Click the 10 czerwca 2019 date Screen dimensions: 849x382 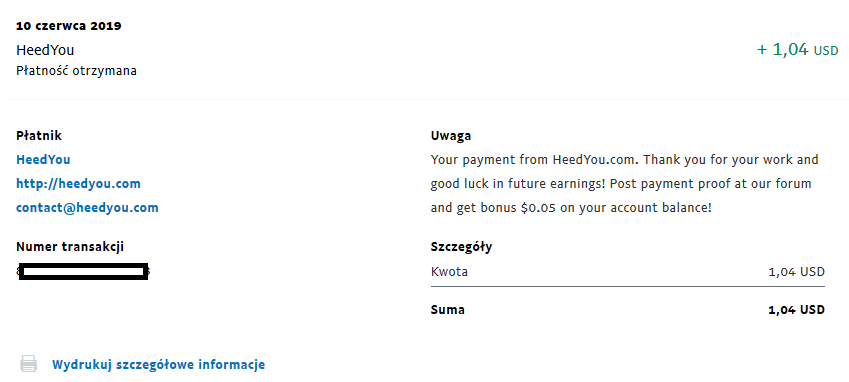pyautogui.click(x=69, y=26)
